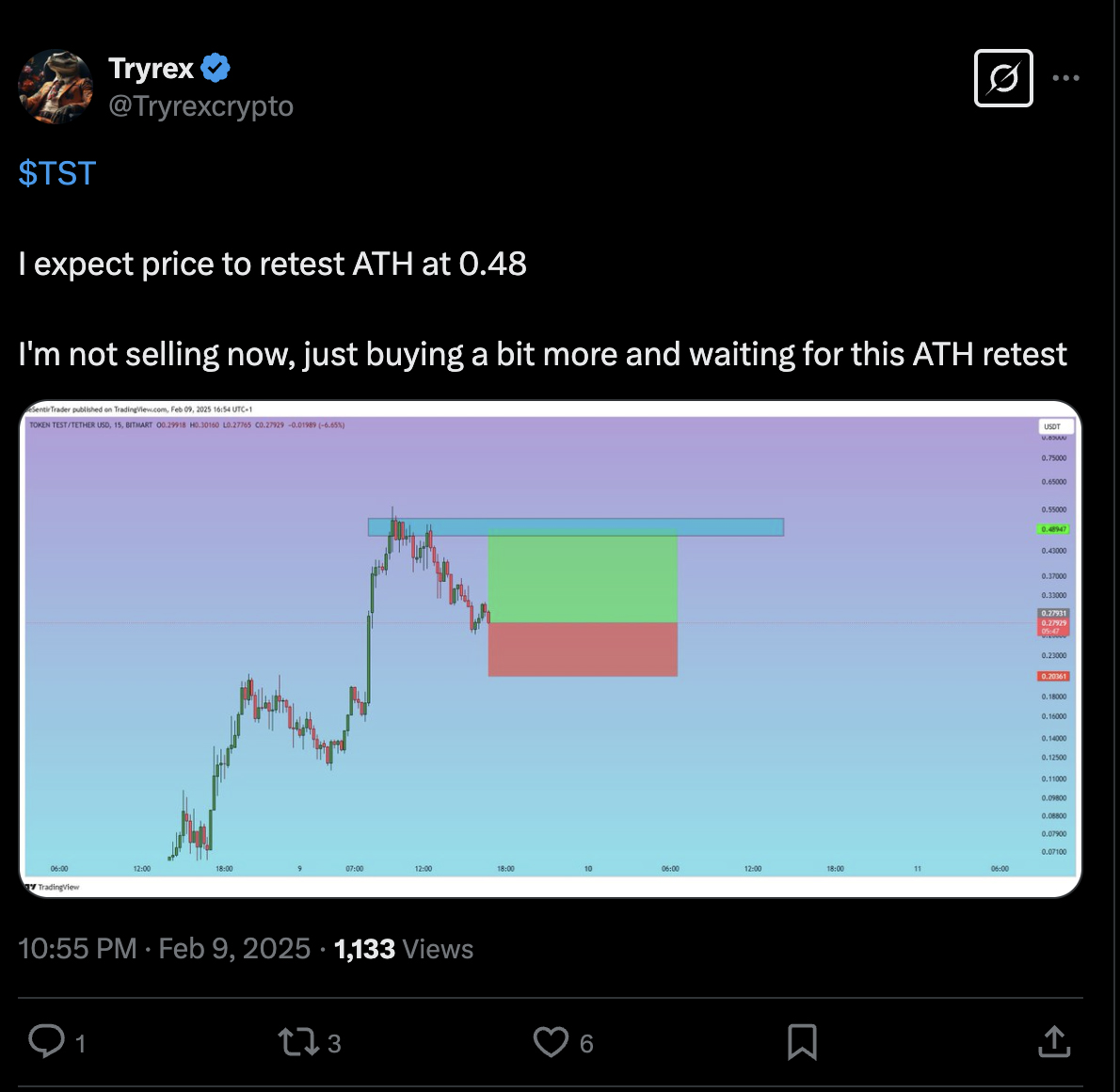Open the @Tryrexcrypto handle link
Screen dimensions: 1120x1092
200,106
